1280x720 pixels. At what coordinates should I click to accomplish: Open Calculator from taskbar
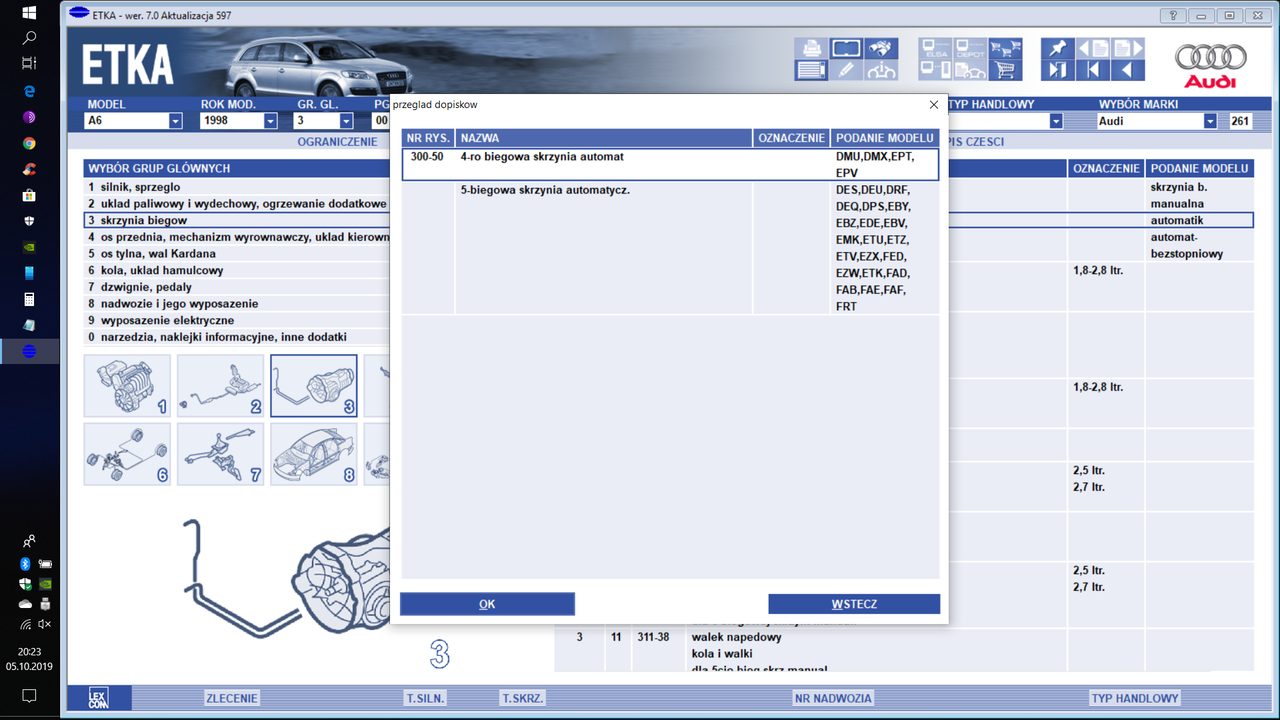[29, 299]
